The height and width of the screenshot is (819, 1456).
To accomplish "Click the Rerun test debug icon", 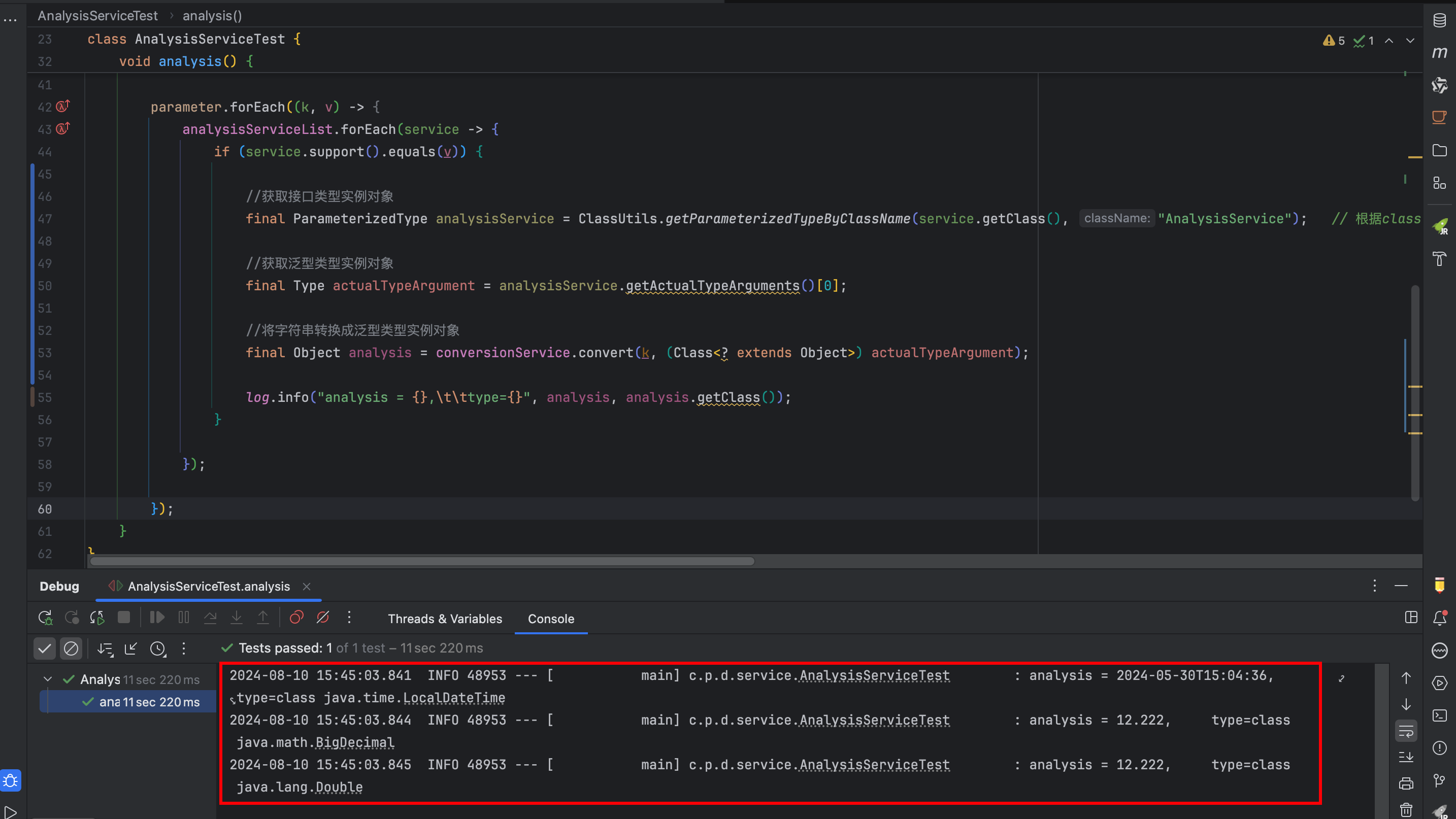I will (45, 618).
